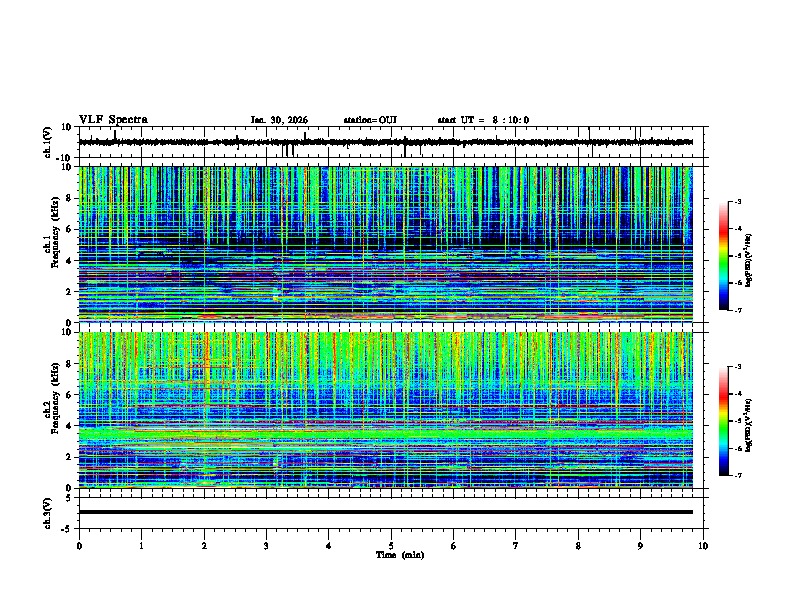Click the "-7" label below the ch.2 colorbar
The image size is (792, 612).
[x=738, y=475]
